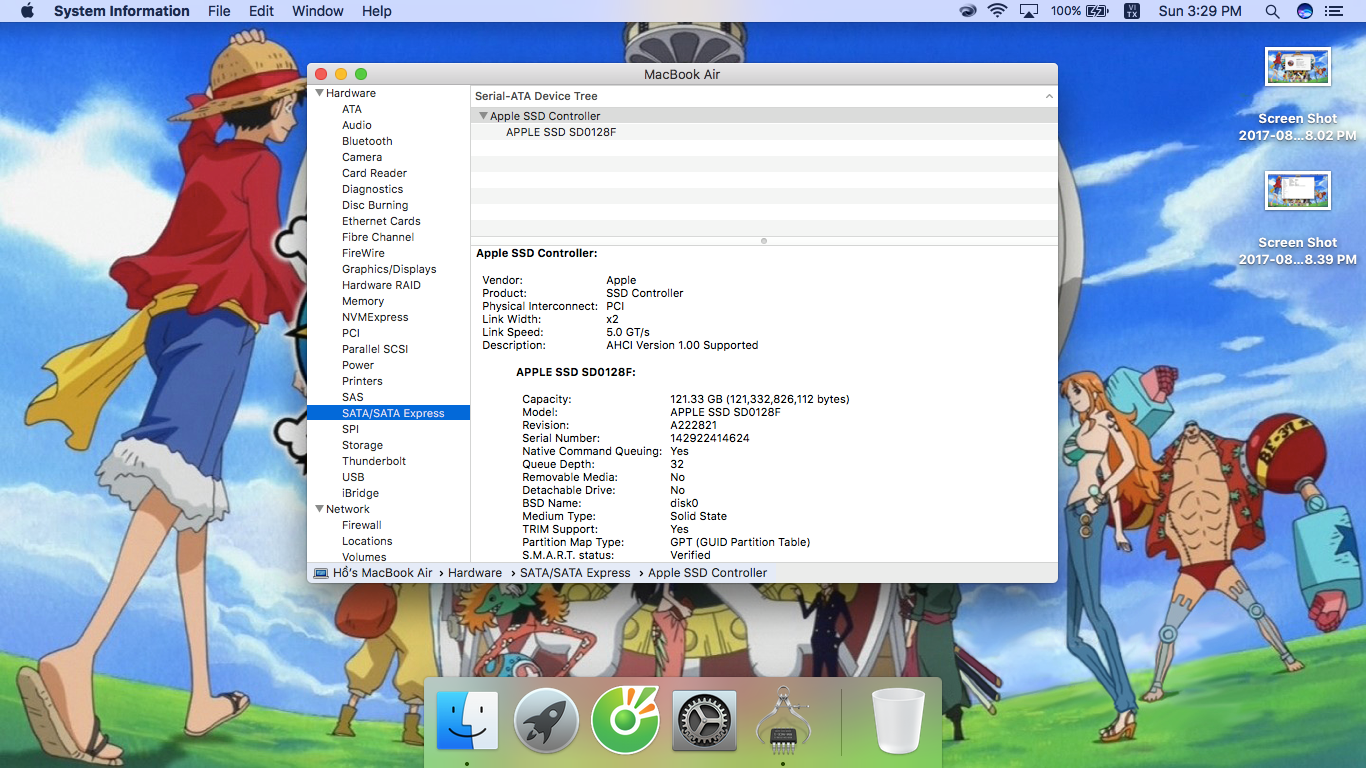Click the Sun 3:29 PM clock
The height and width of the screenshot is (768, 1366).
(1200, 11)
